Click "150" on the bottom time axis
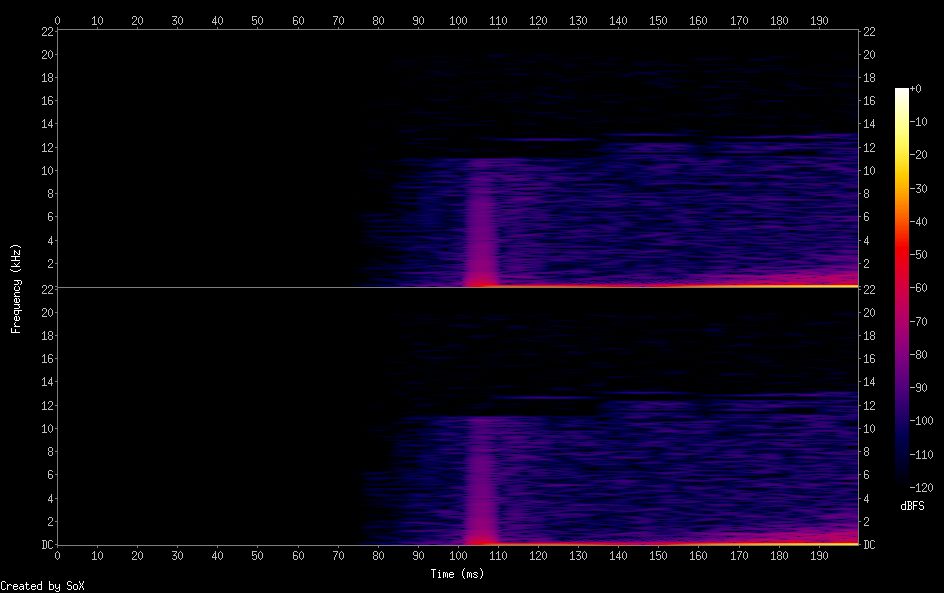Image resolution: width=944 pixels, height=593 pixels. [x=658, y=556]
